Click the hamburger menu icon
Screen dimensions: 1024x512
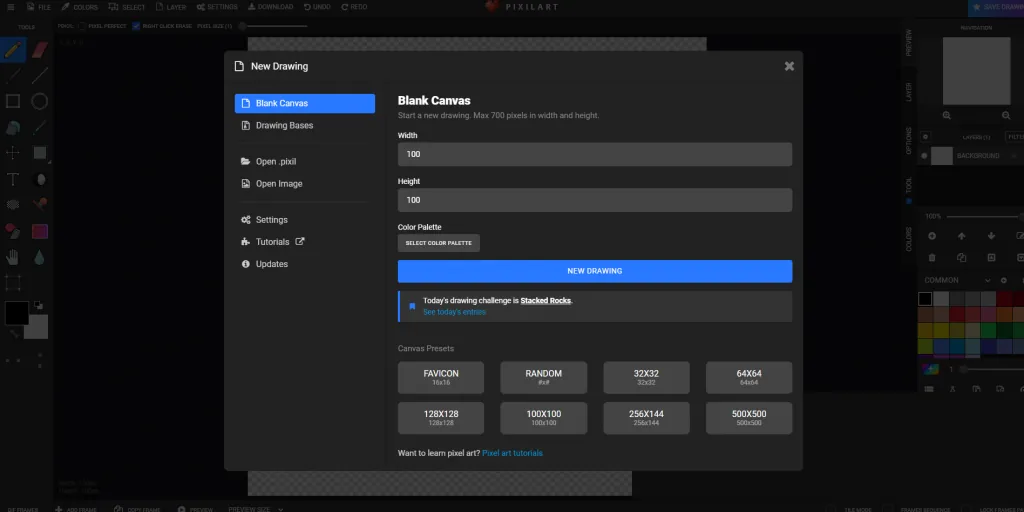tap(10, 7)
